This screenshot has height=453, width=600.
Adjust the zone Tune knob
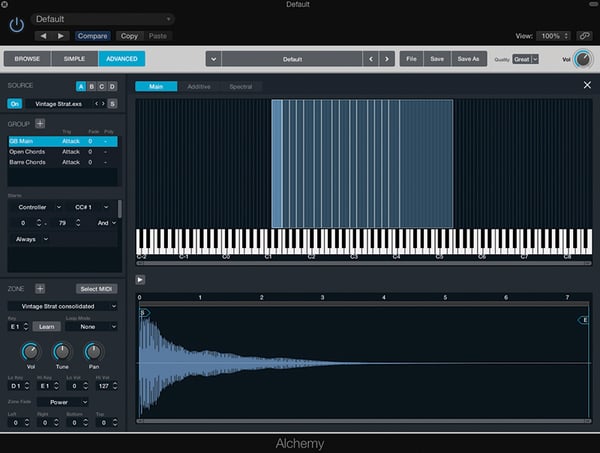[62, 352]
